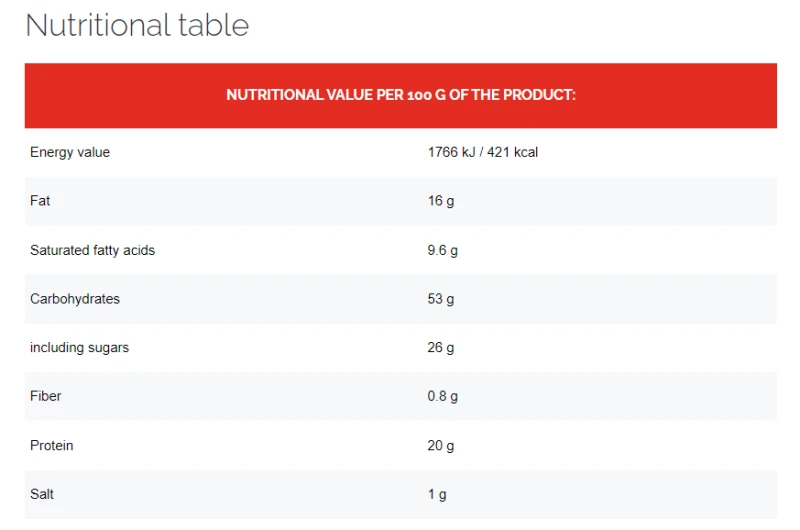Click the '1766 kJ' energy figure
This screenshot has height=530, width=800.
pos(450,153)
